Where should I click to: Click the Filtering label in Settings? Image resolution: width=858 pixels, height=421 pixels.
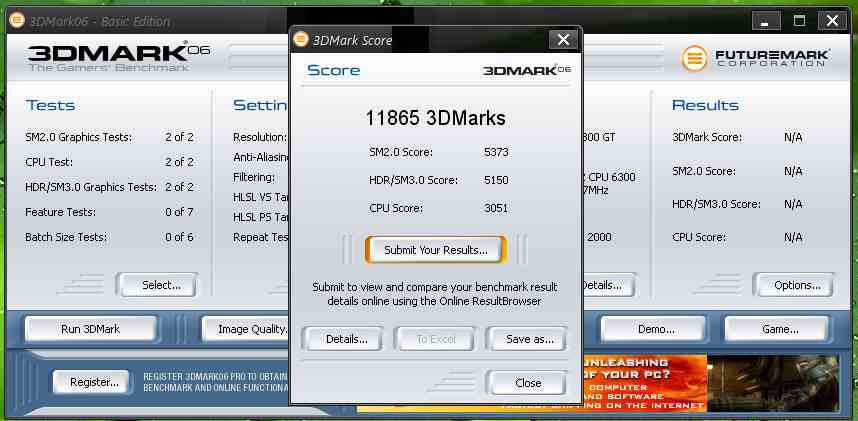click(x=254, y=177)
